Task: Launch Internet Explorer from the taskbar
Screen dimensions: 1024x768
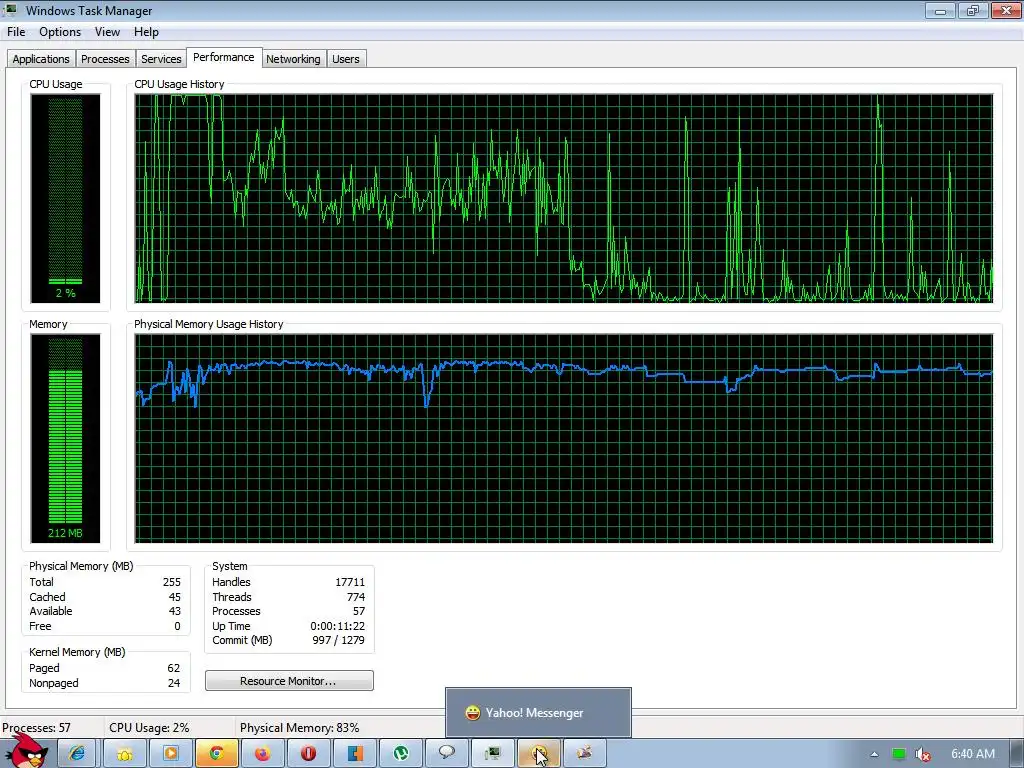Action: tap(77, 754)
